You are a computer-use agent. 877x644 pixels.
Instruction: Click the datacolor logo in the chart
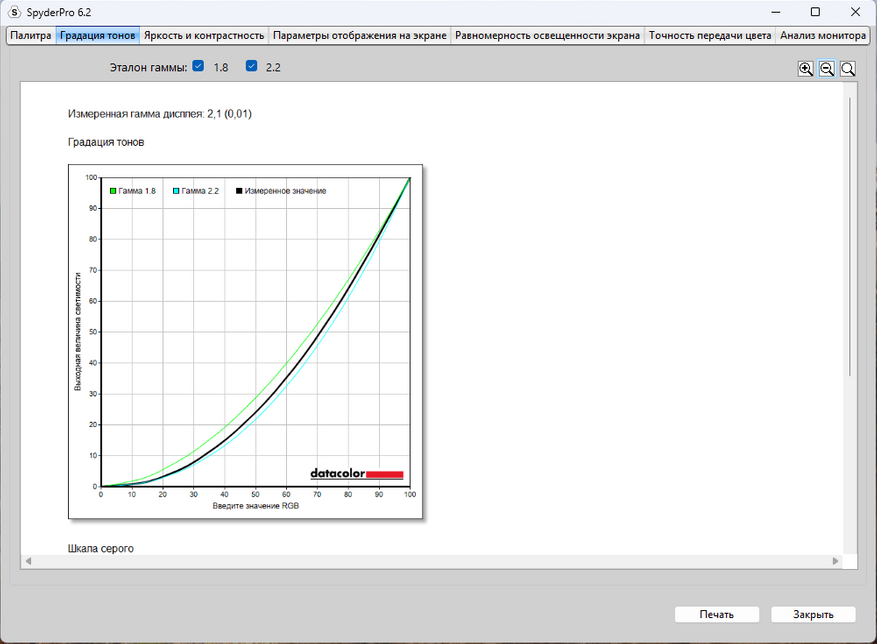click(356, 474)
